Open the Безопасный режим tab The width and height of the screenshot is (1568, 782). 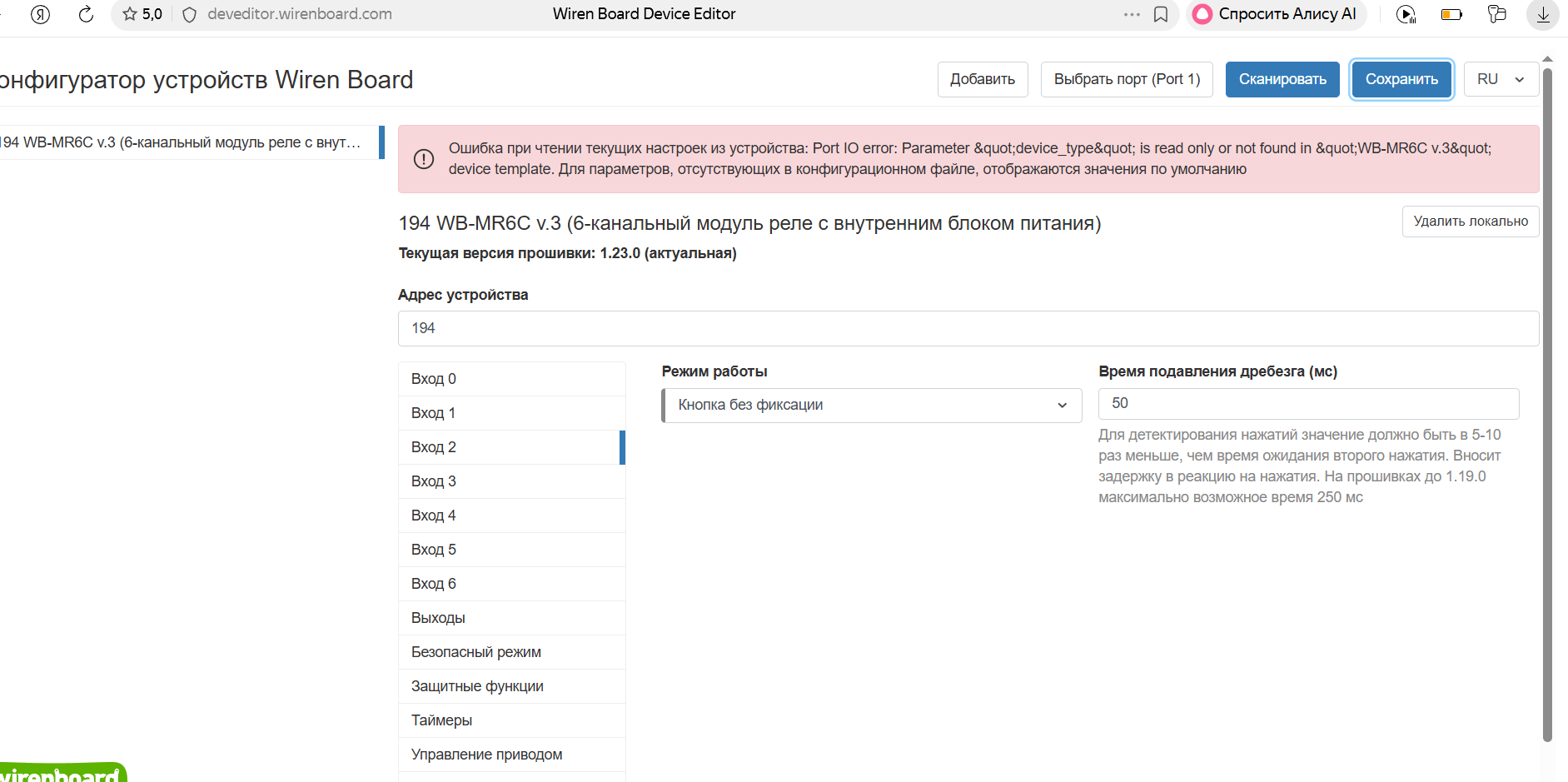click(511, 652)
